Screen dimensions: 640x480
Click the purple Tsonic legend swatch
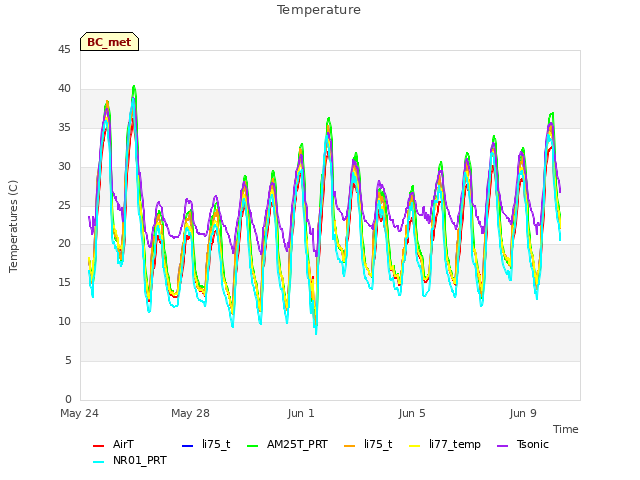(x=502, y=446)
